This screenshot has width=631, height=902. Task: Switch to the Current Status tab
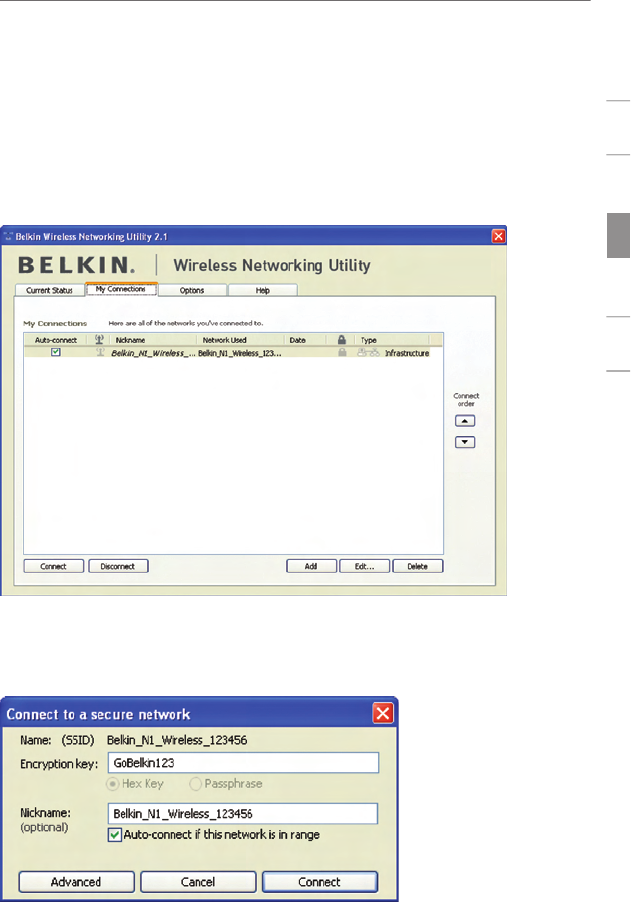tap(49, 291)
